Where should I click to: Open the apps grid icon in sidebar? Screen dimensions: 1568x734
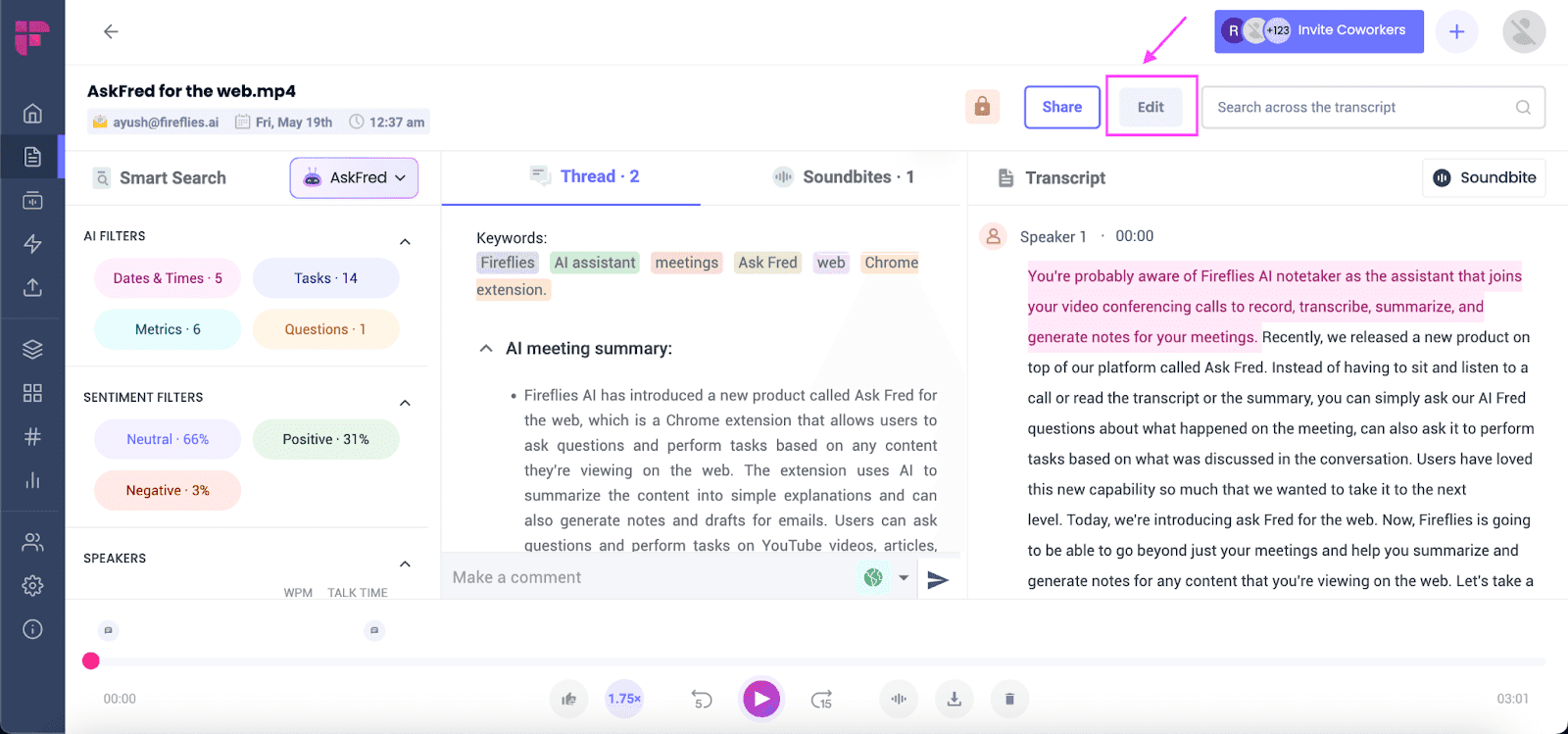pos(32,393)
